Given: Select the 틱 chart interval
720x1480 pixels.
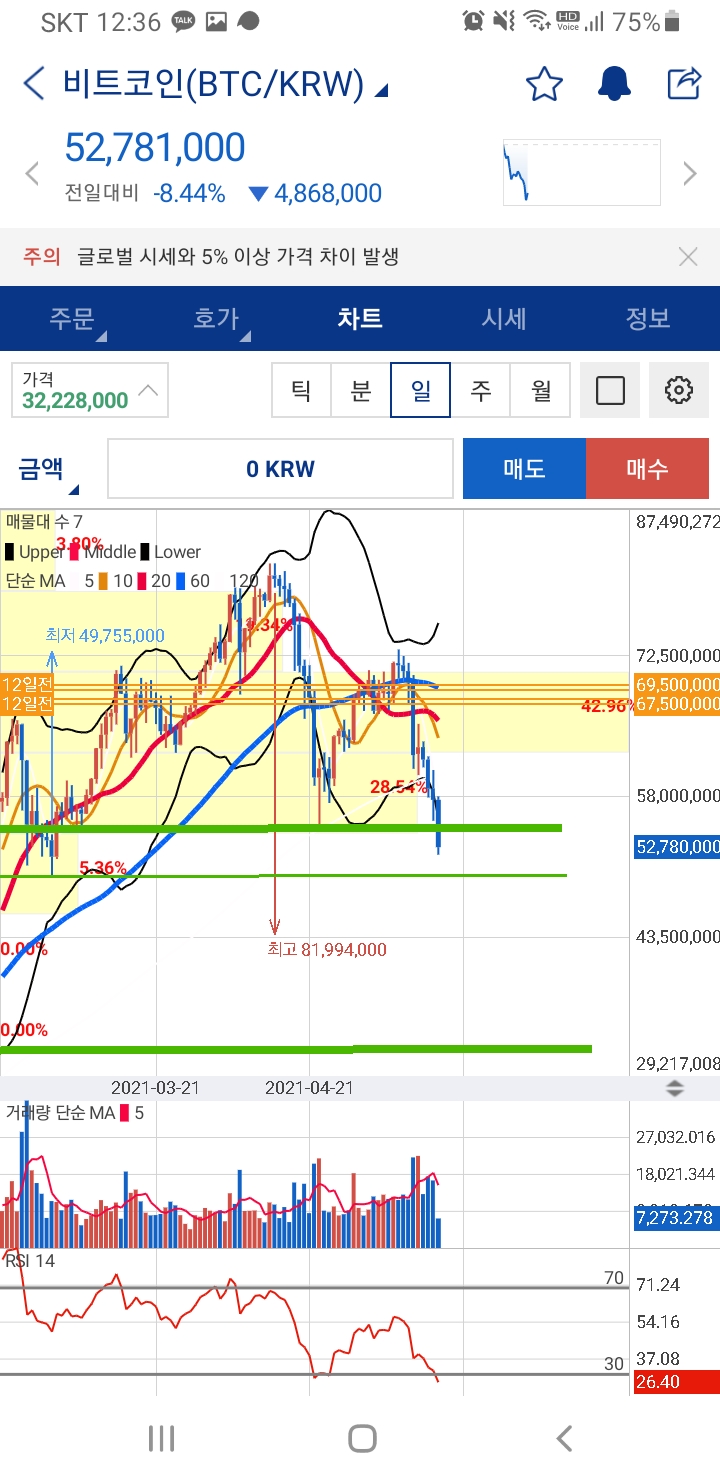Looking at the screenshot, I should pos(301,390).
